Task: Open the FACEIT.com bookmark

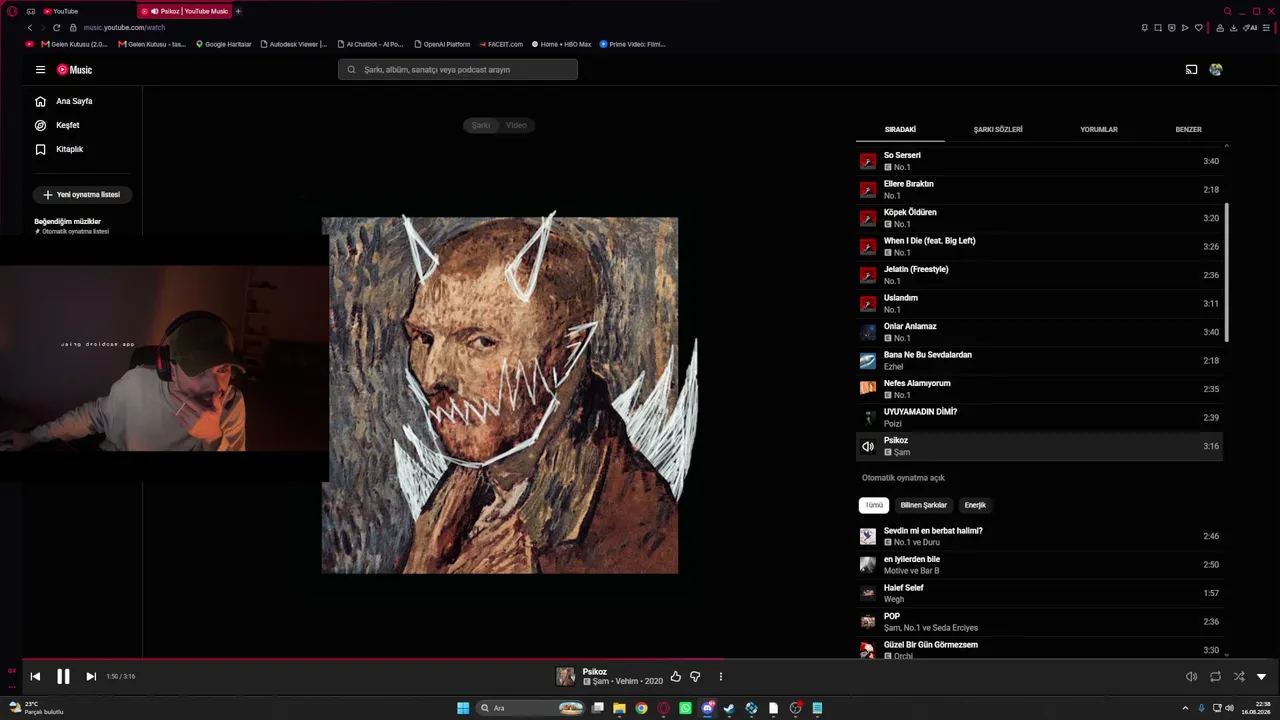Action: coord(501,44)
